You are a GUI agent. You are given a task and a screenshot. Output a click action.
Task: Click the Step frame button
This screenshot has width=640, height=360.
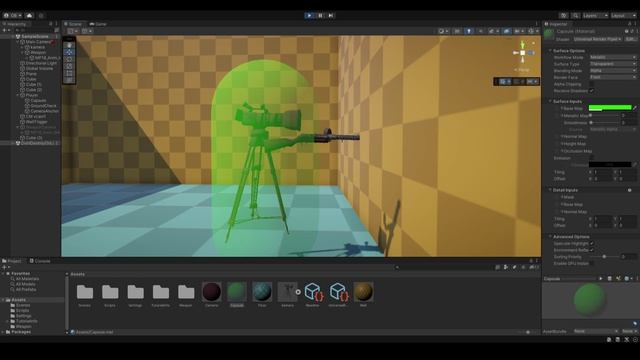pyautogui.click(x=331, y=16)
